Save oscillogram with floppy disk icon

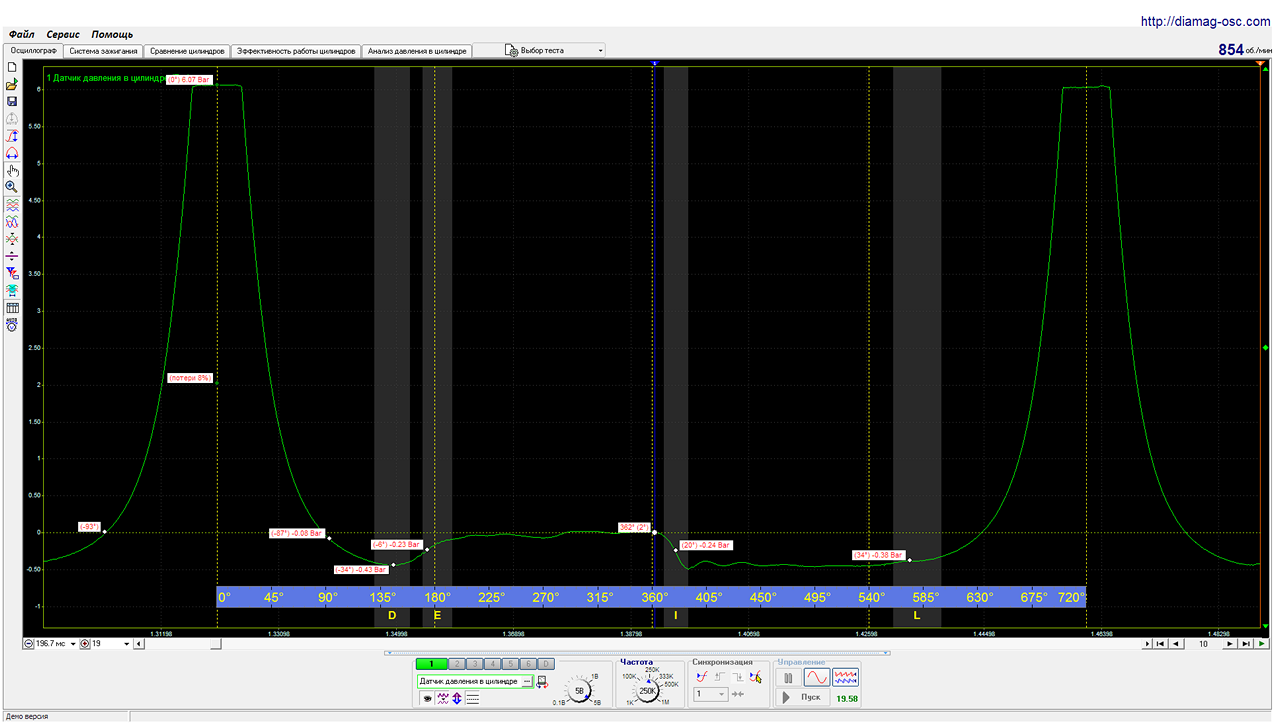(12, 101)
